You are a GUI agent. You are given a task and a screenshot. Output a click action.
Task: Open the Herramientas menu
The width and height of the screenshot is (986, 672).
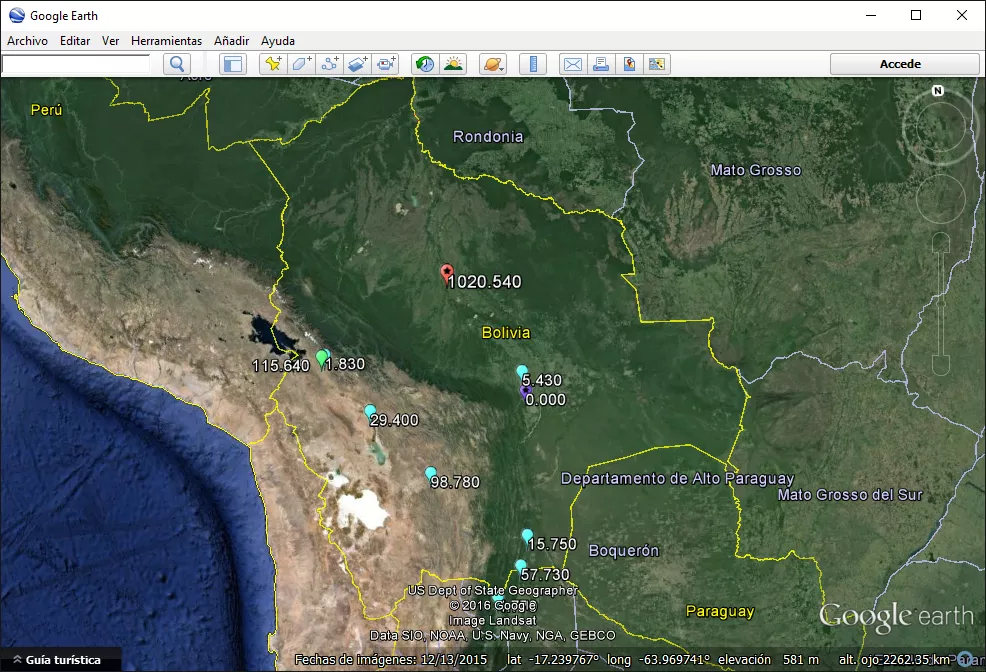(166, 41)
